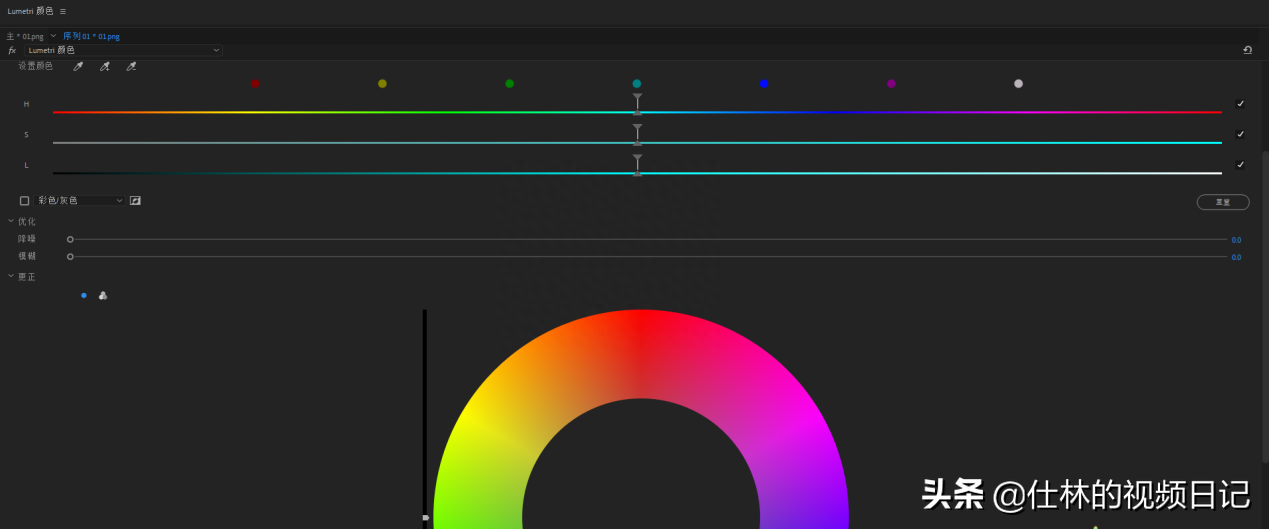Select the set-color eyedropper tool
1269x529 pixels.
[78, 66]
